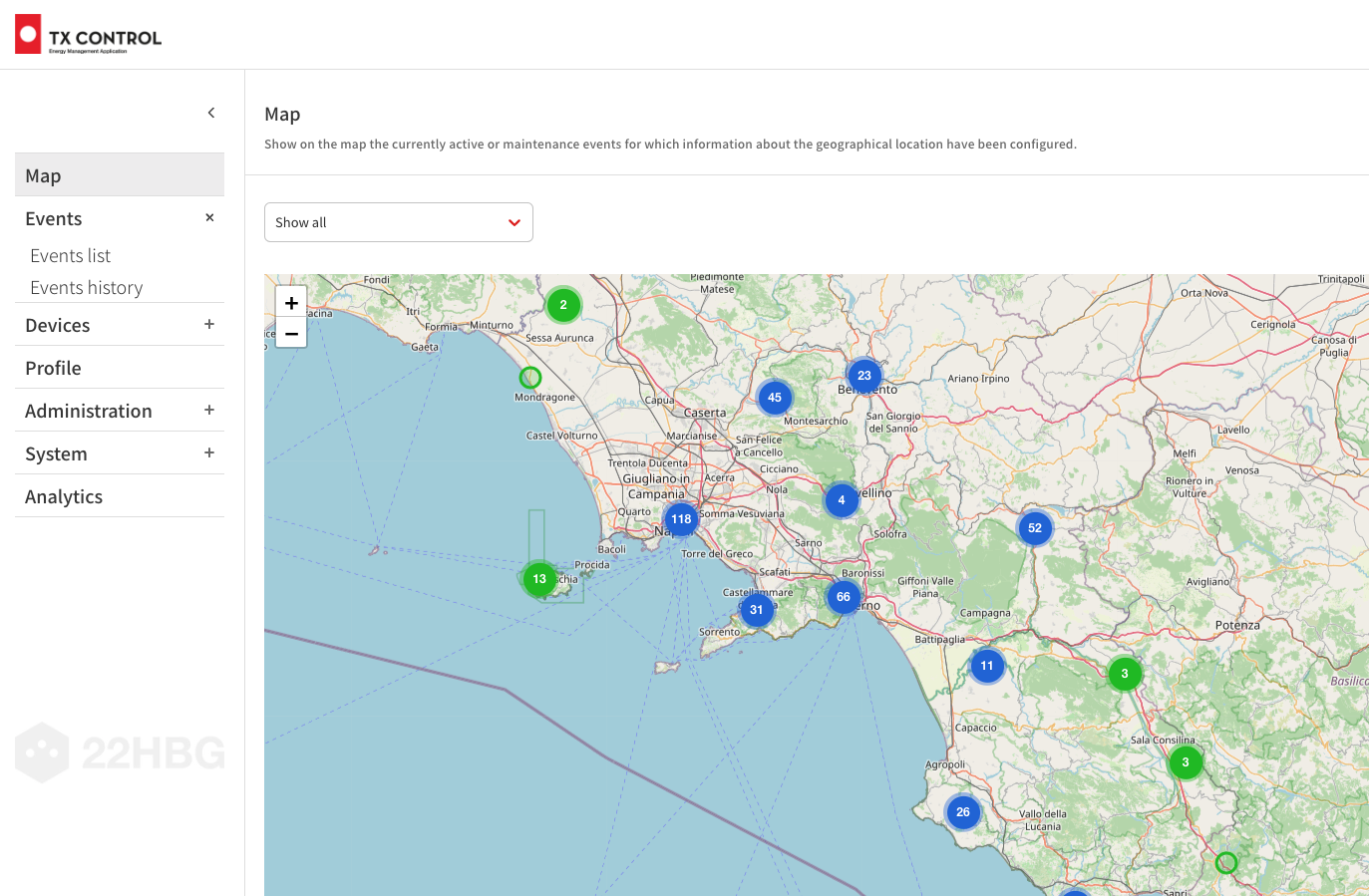Viewport: 1369px width, 896px height.
Task: Click the empty green circle marker near Mondragone
Action: point(530,378)
